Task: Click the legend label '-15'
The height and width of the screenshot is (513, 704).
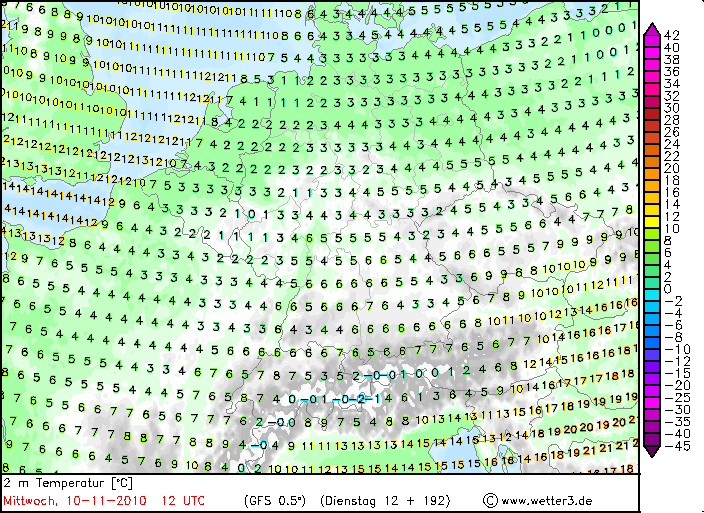Action: point(677,374)
